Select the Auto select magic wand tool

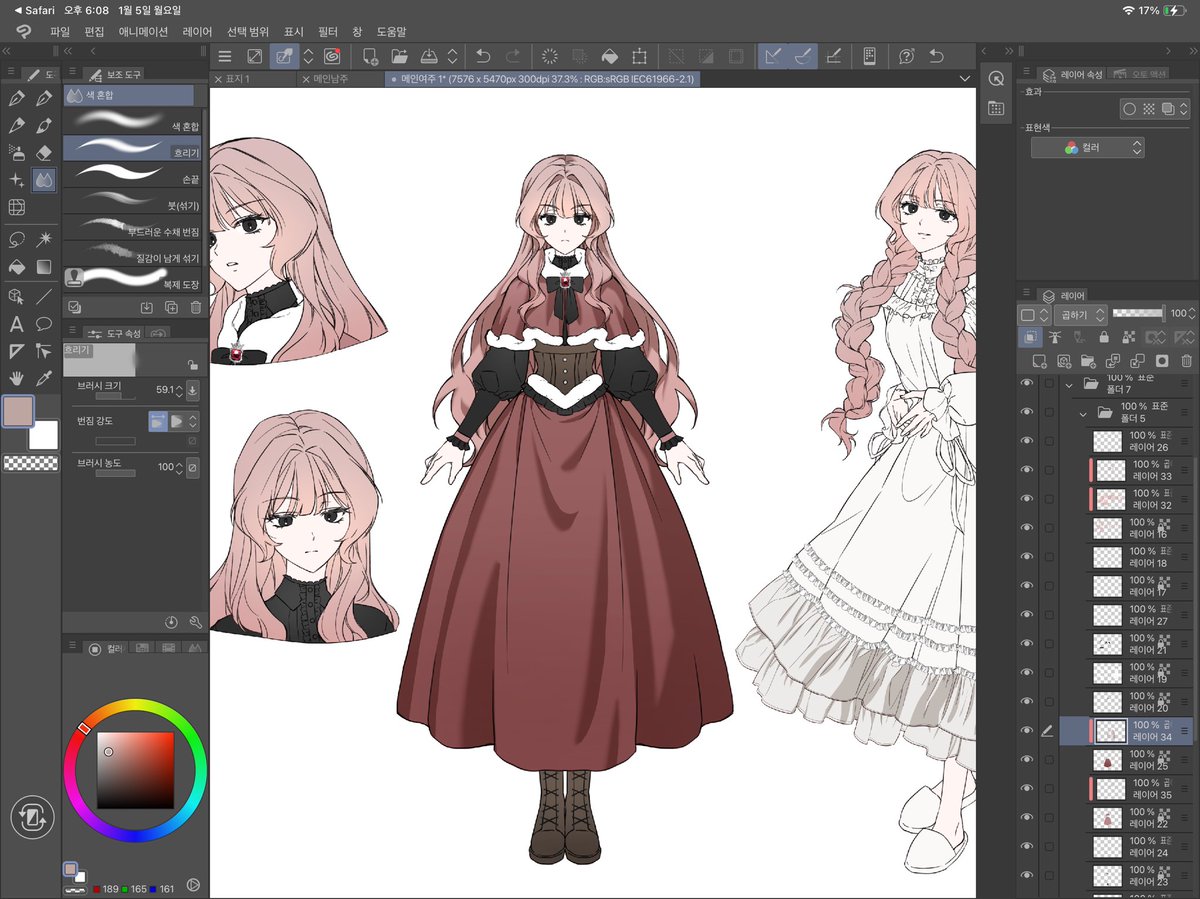(44, 239)
